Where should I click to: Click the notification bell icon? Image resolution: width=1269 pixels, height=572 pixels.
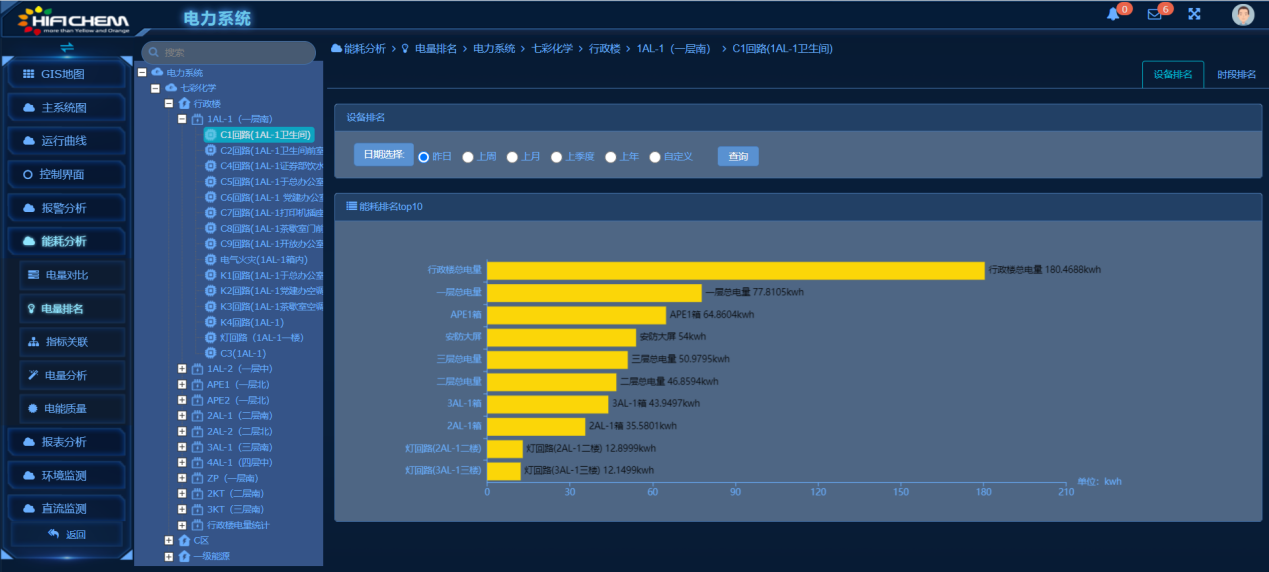tap(1113, 14)
